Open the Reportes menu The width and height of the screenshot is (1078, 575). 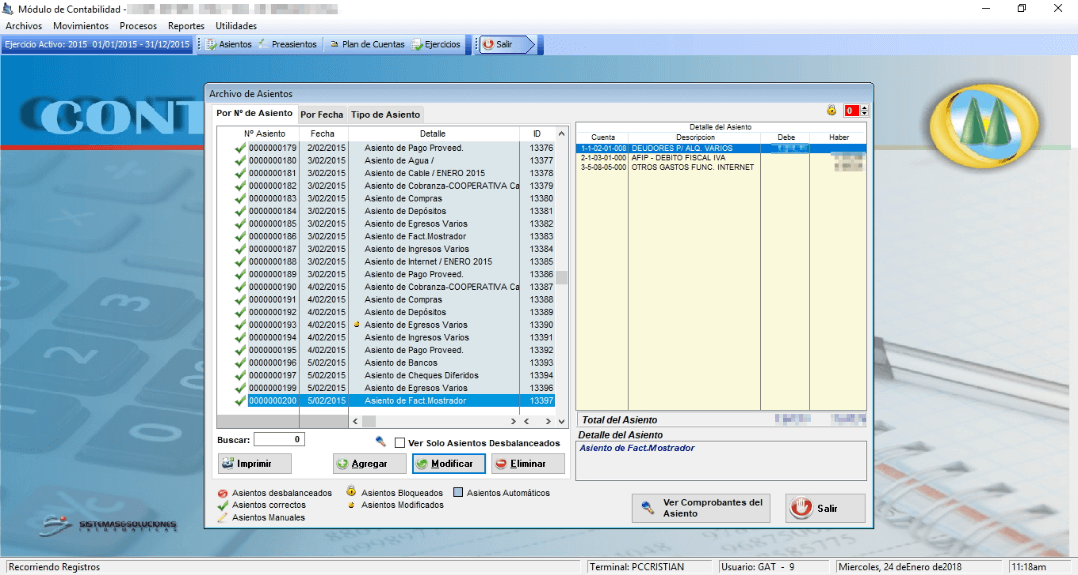[186, 25]
